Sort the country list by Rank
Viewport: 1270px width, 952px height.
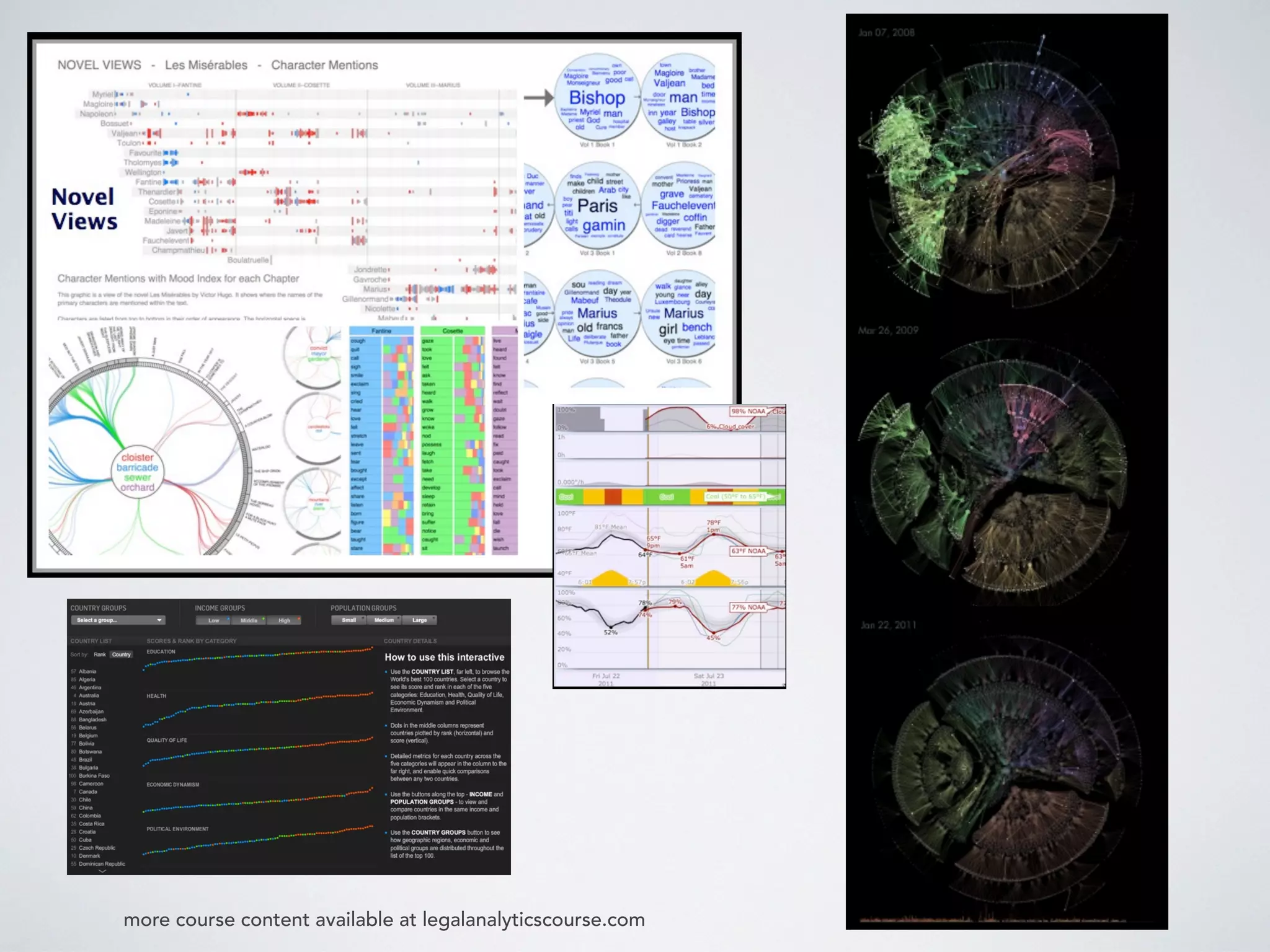coord(100,654)
